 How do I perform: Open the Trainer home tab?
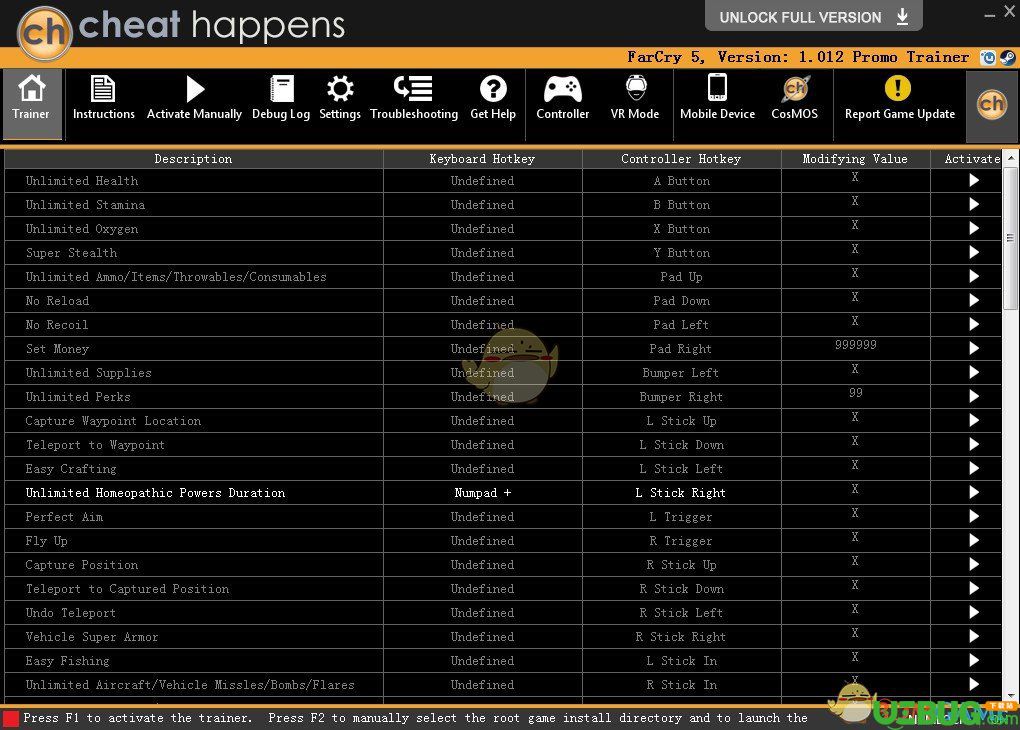[31, 104]
